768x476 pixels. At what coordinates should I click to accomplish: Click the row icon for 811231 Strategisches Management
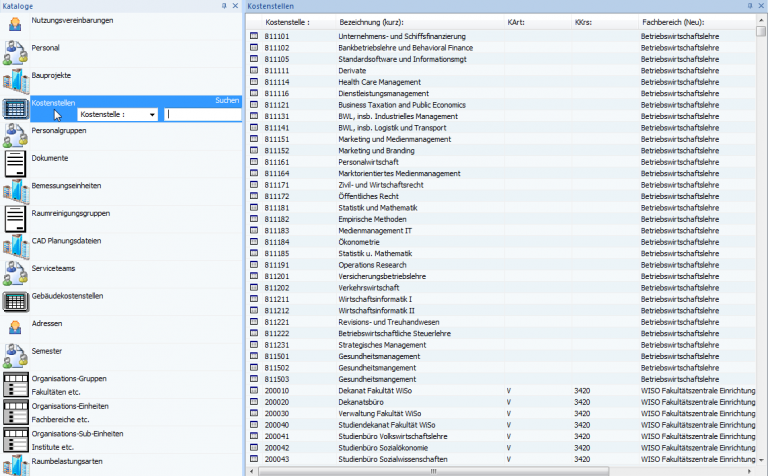[x=254, y=344]
